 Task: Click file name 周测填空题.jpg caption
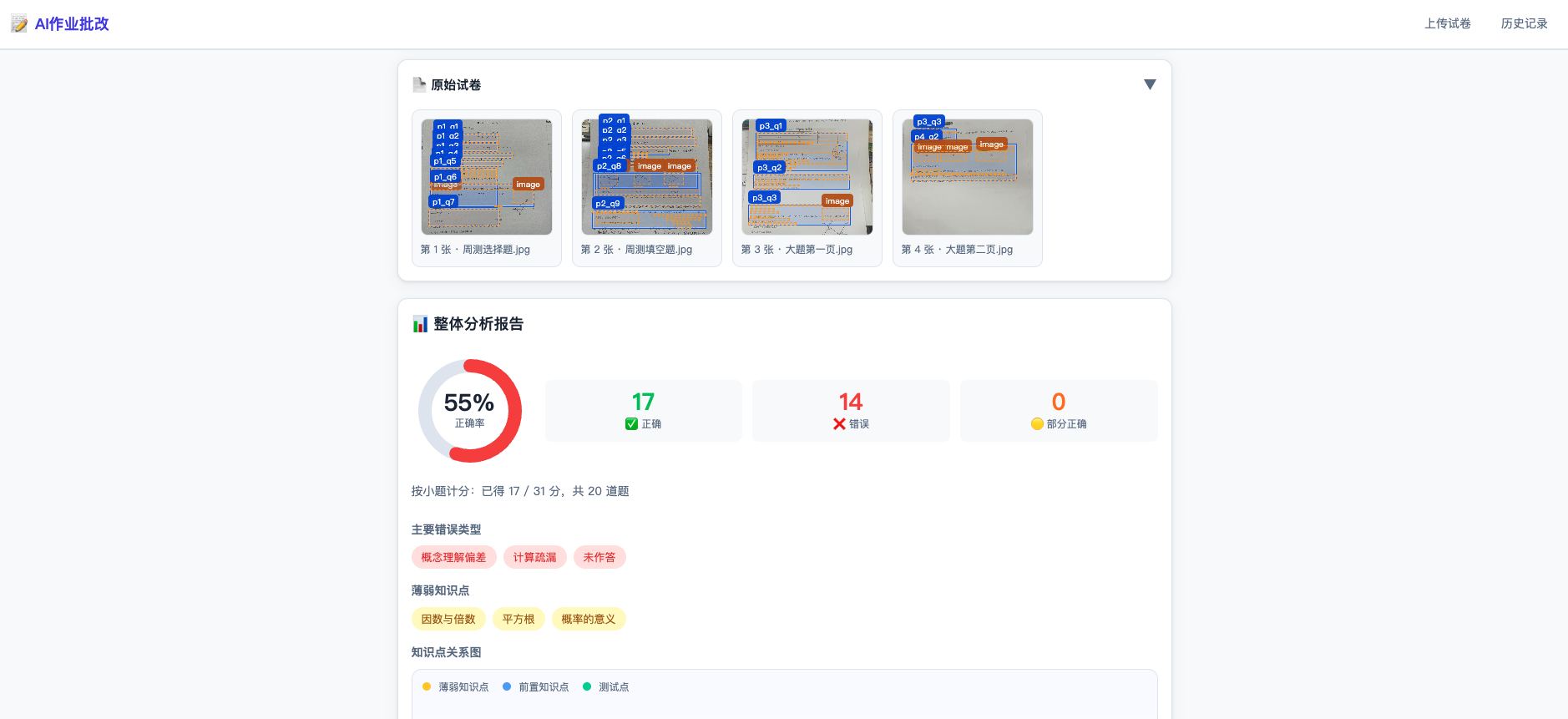click(x=659, y=250)
